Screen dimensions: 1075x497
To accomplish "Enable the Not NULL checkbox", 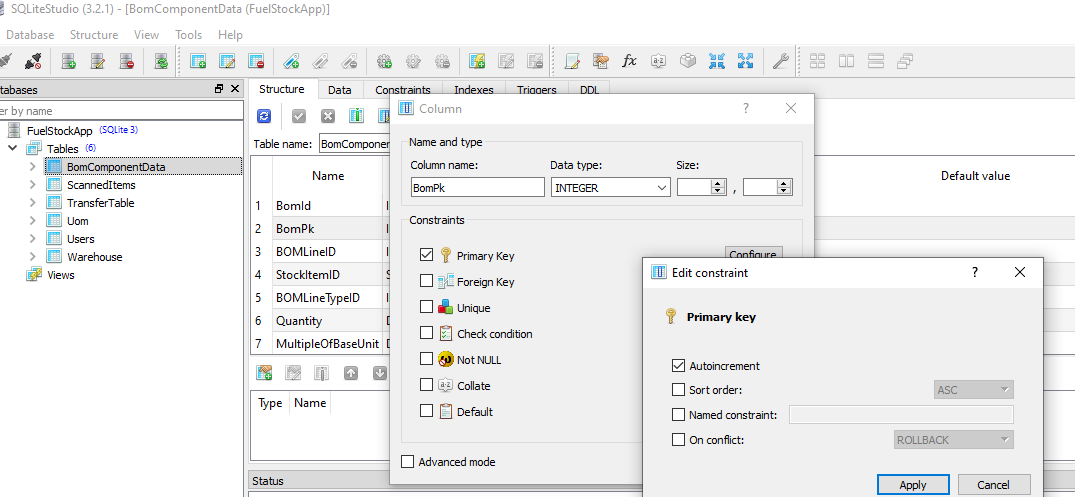I will point(426,359).
